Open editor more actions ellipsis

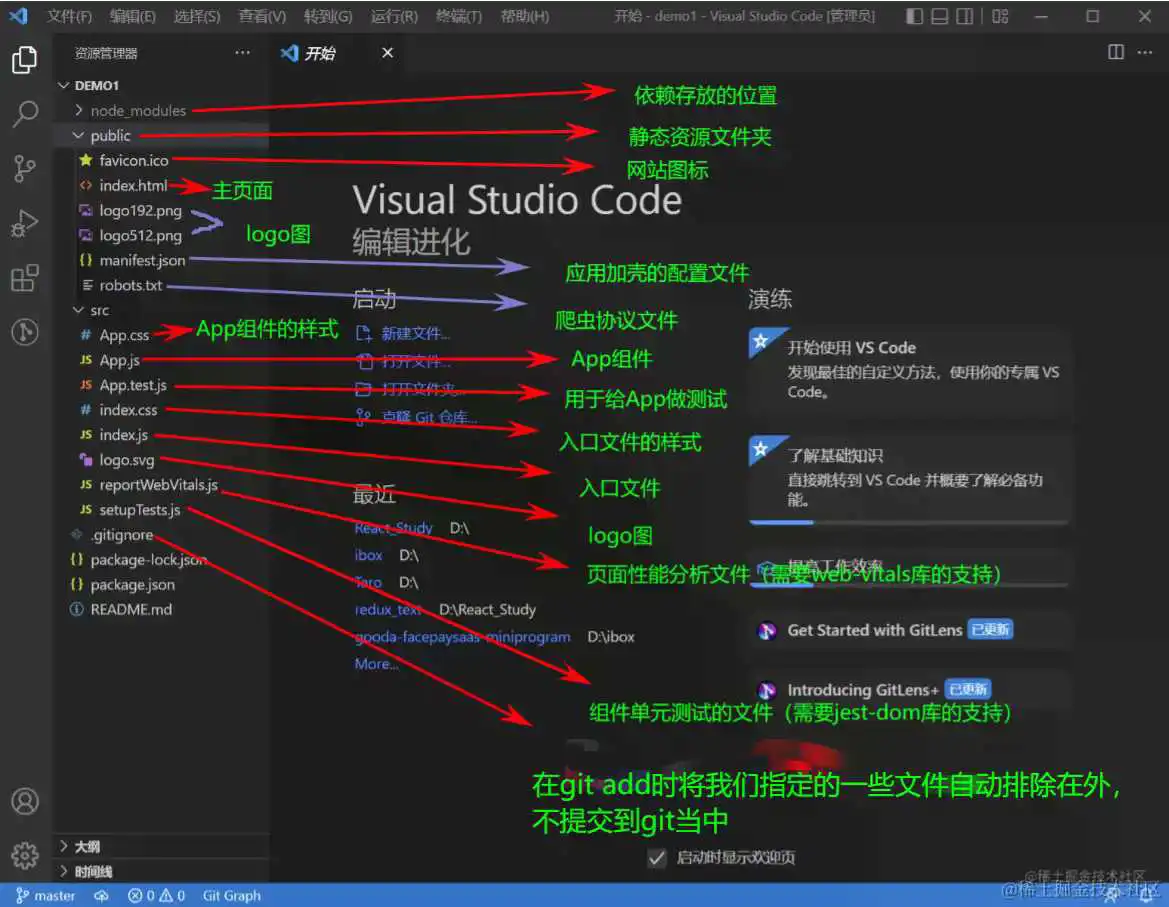pos(1144,52)
